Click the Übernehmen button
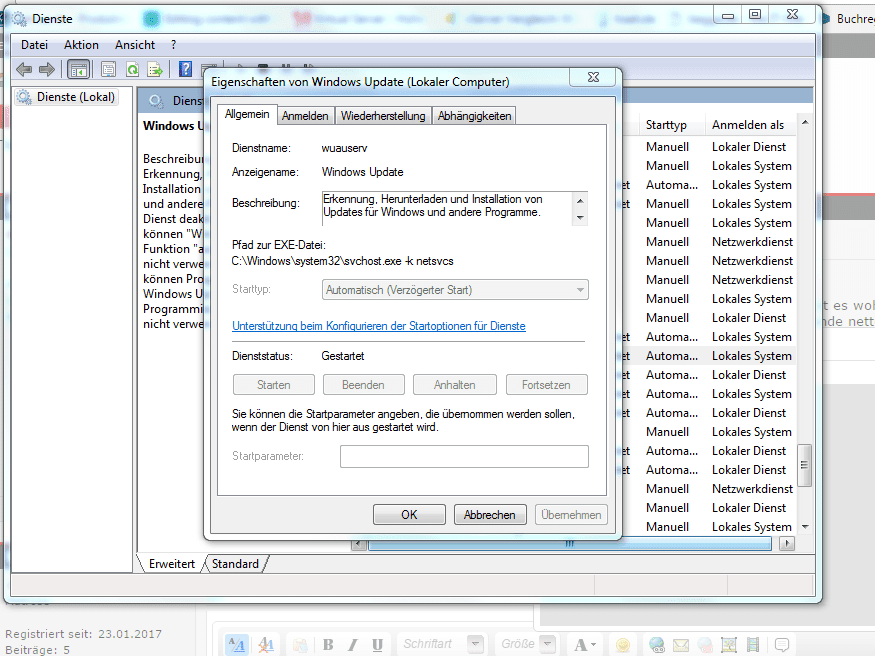Viewport: 875px width, 656px height. (571, 514)
